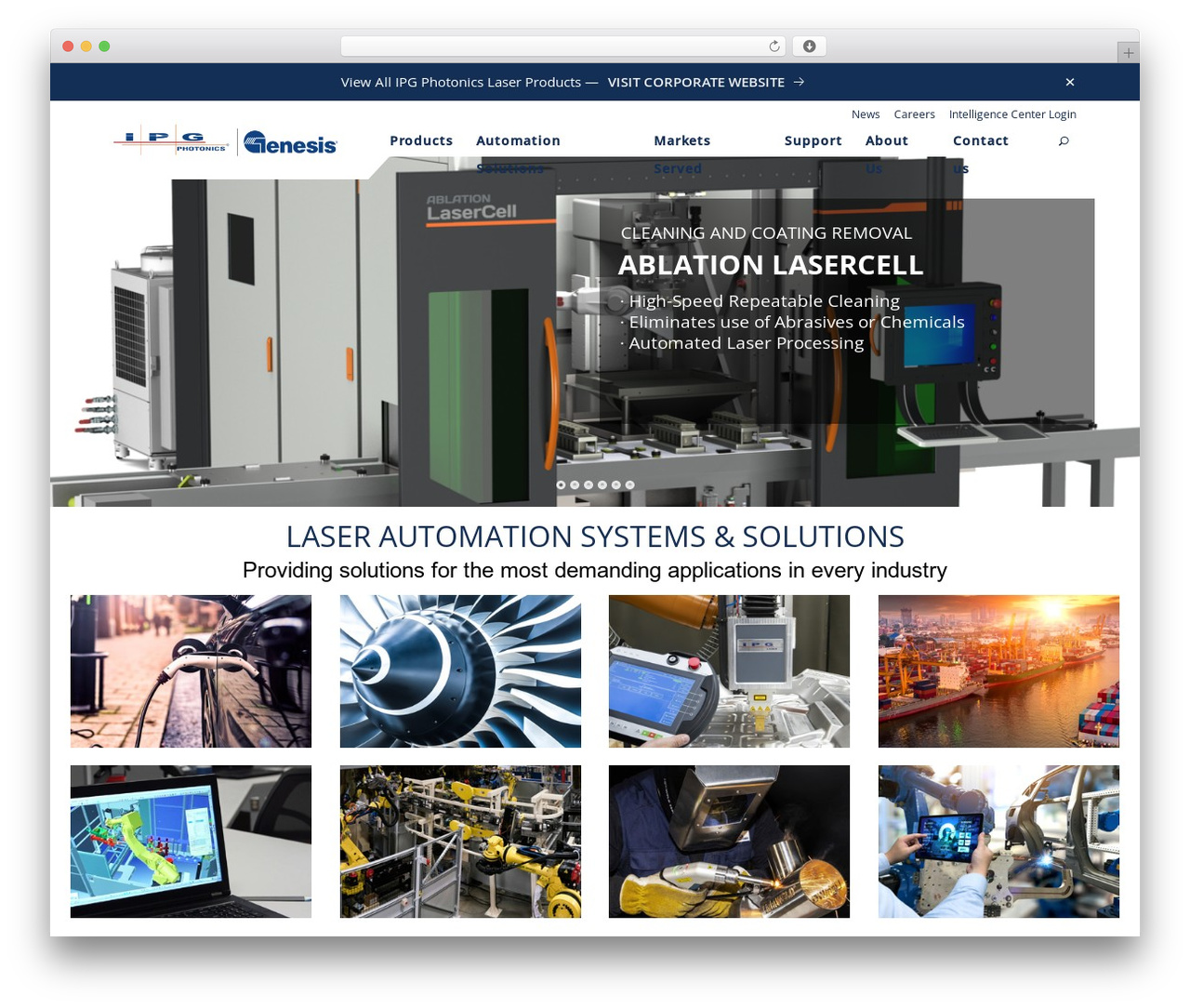
Task: Select the fifth carousel slide dot
Action: 615,484
